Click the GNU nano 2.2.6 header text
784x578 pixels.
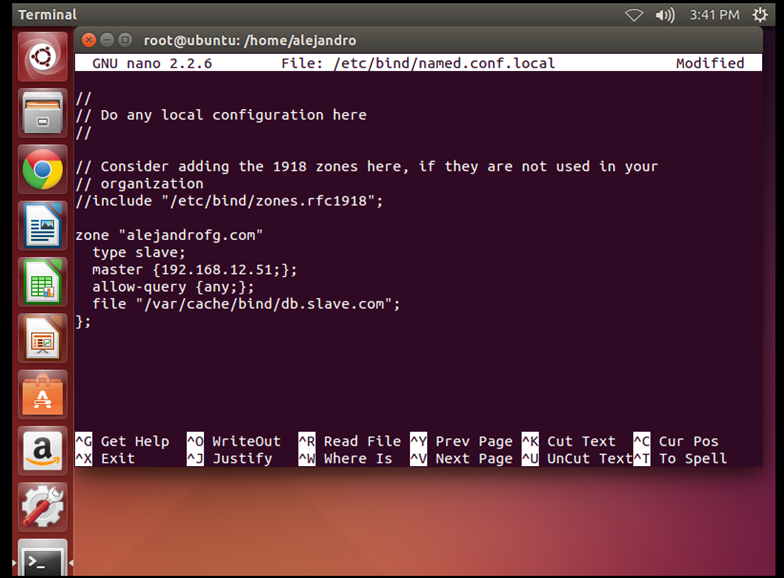[152, 64]
